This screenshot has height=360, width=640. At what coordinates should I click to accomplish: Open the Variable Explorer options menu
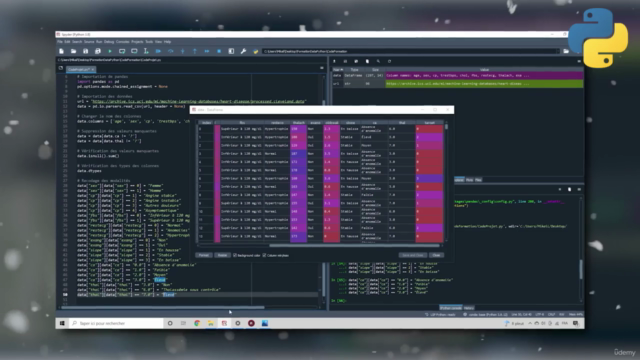point(579,61)
